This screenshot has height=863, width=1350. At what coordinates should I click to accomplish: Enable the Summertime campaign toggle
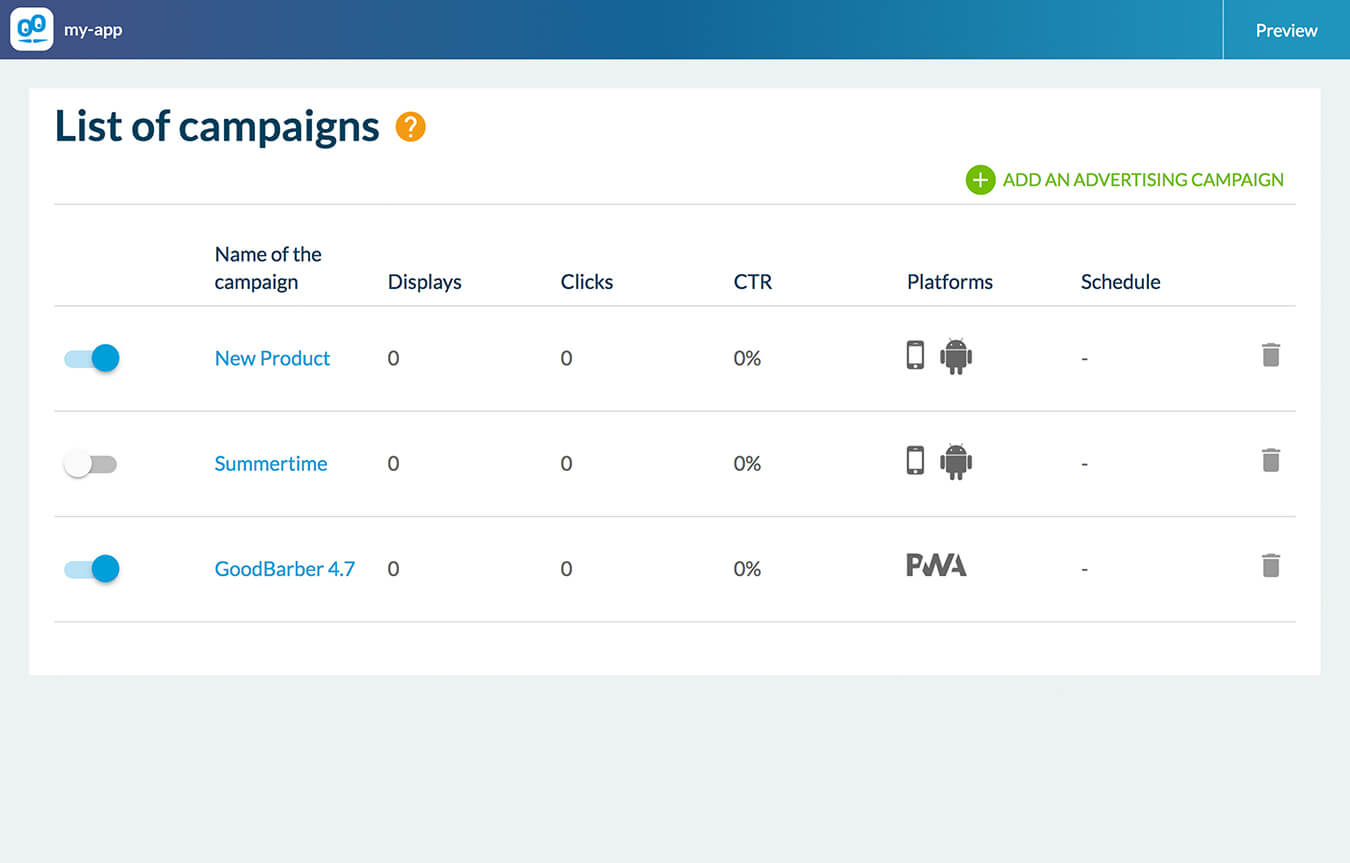(x=90, y=464)
